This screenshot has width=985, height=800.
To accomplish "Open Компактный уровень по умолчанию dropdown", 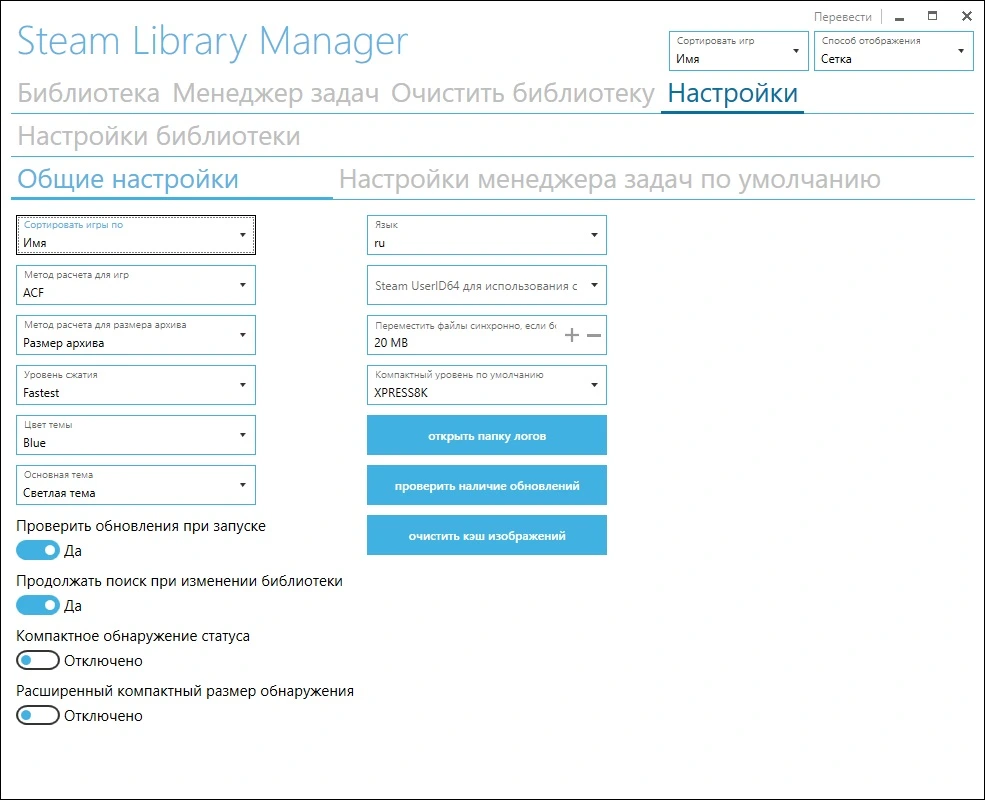I will (x=487, y=385).
